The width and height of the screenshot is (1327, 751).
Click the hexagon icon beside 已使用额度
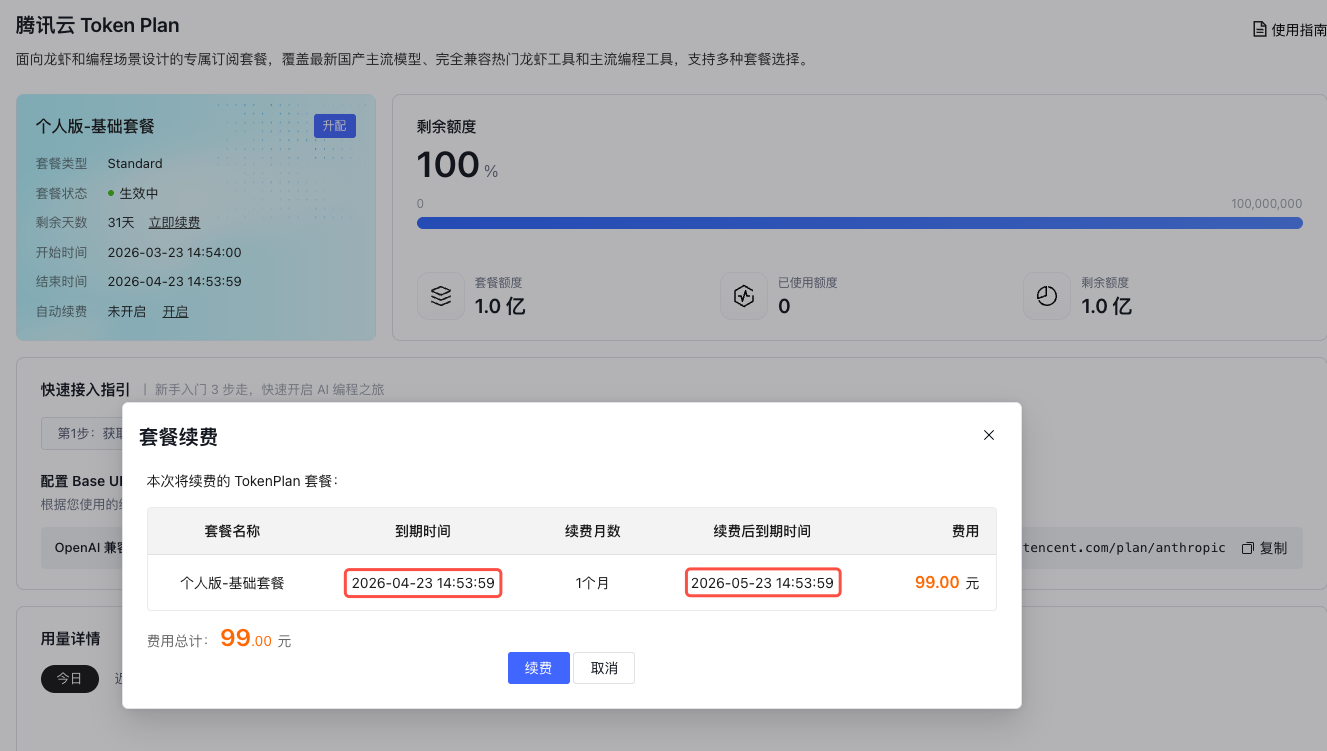tap(744, 296)
